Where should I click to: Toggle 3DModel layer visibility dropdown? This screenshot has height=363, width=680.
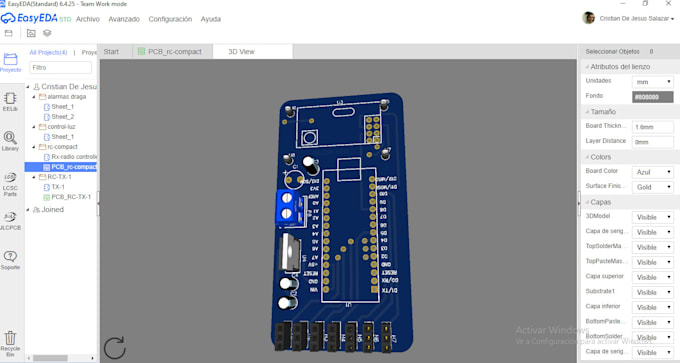tap(652, 217)
